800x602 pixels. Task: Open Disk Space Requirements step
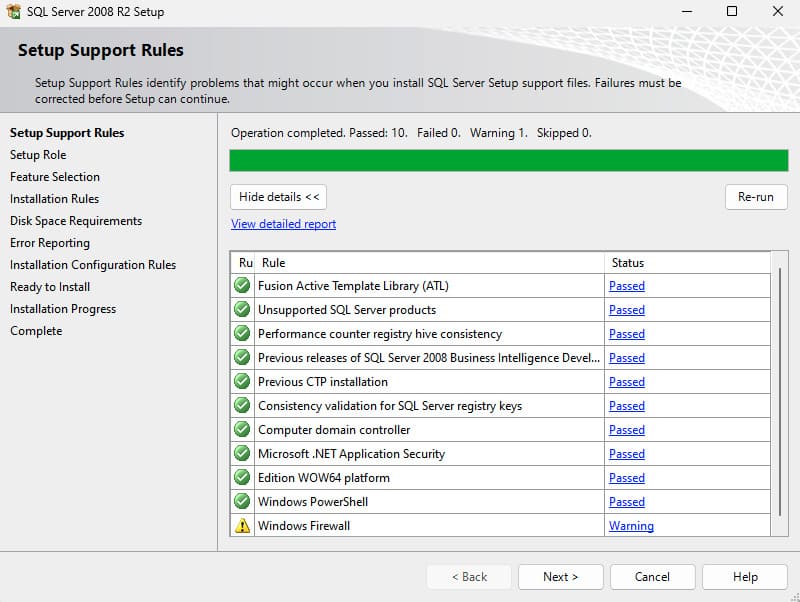pos(76,221)
